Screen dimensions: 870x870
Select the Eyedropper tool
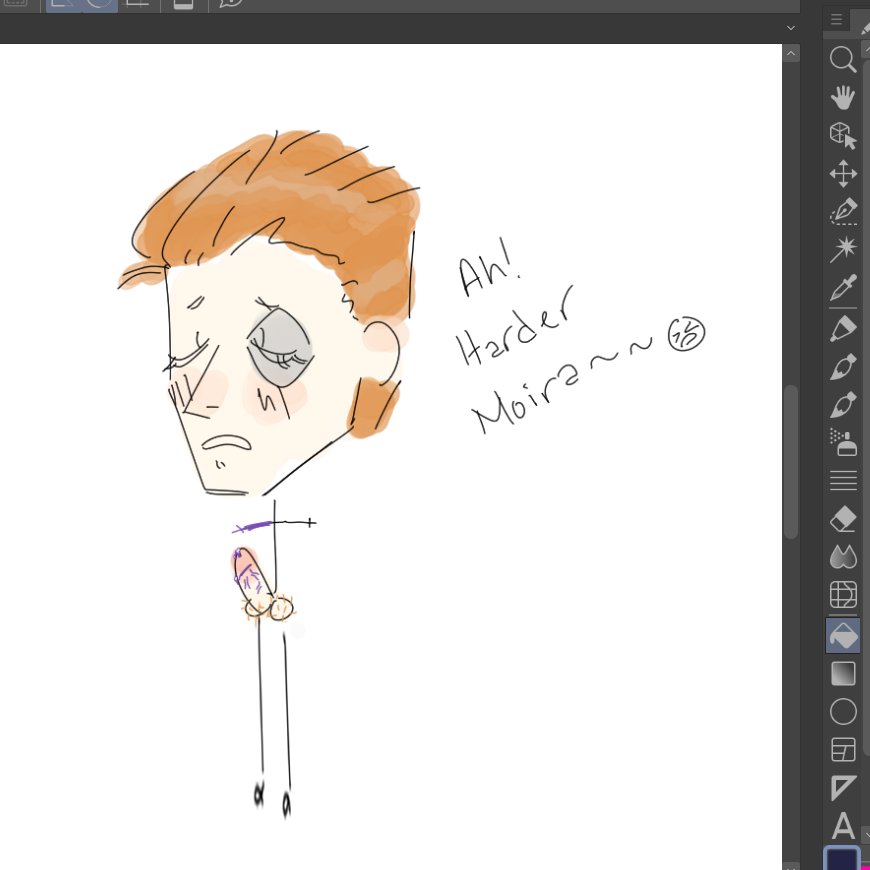pyautogui.click(x=843, y=287)
